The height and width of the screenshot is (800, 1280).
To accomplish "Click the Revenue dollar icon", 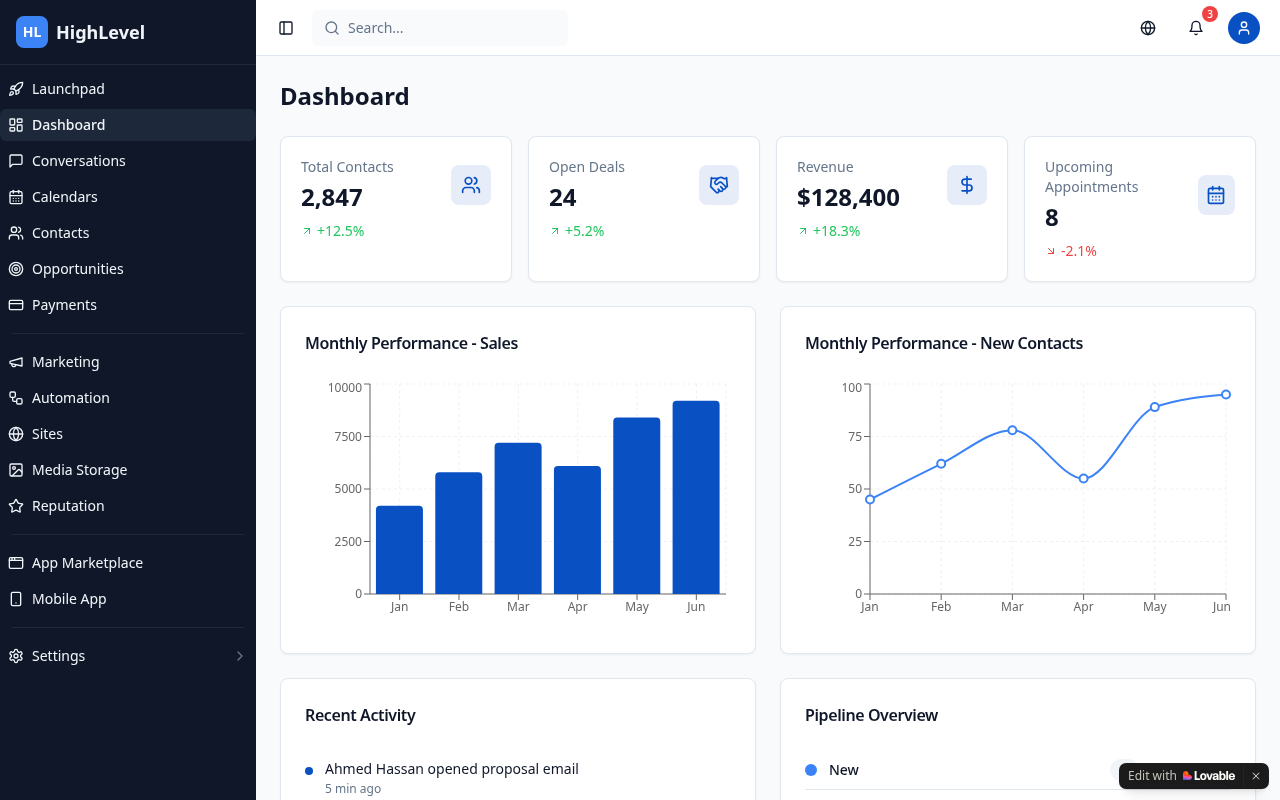I will click(967, 185).
